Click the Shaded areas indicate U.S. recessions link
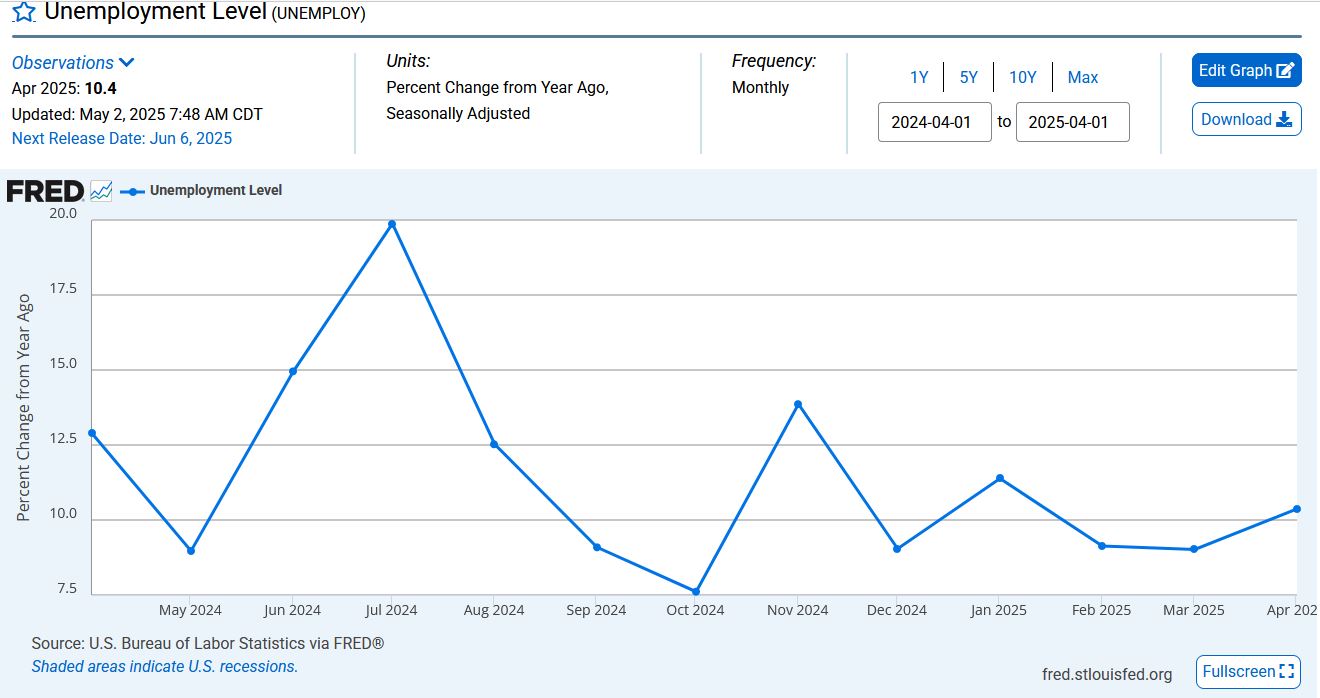 point(164,666)
